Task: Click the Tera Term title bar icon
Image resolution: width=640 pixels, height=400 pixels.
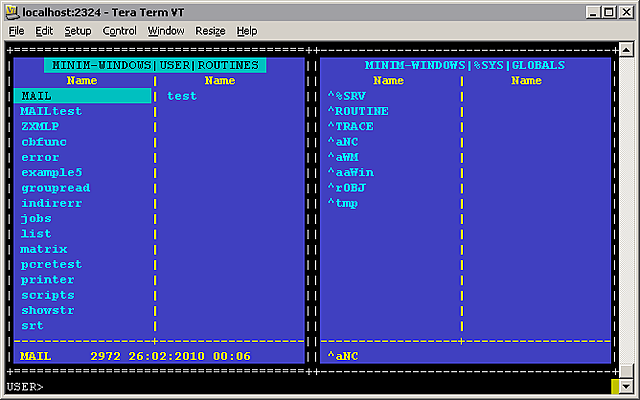Action: point(13,12)
